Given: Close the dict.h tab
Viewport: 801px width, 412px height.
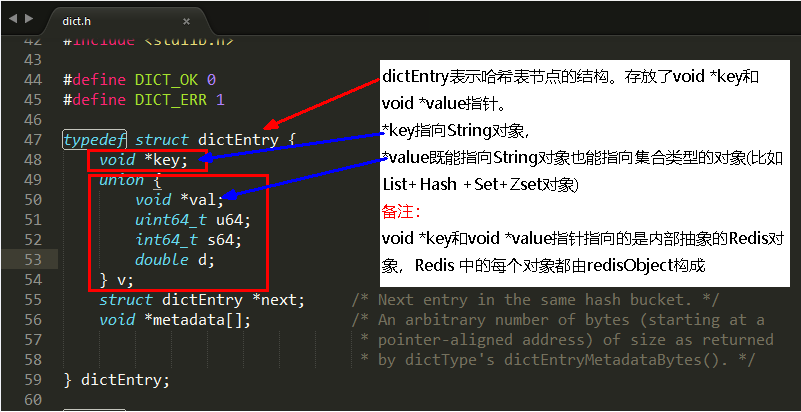Looking at the screenshot, I should click(x=186, y=21).
